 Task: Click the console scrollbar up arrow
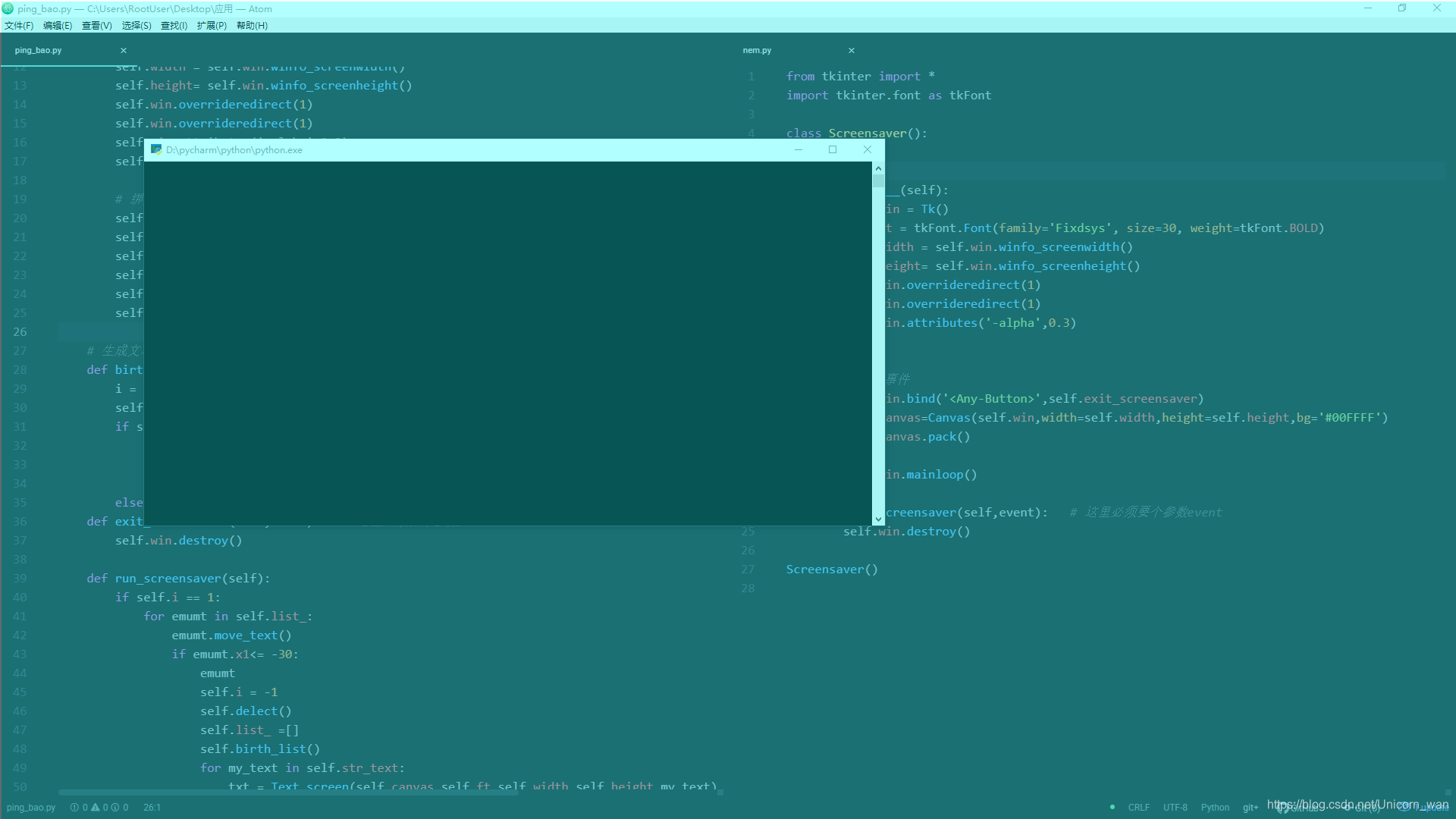(878, 168)
